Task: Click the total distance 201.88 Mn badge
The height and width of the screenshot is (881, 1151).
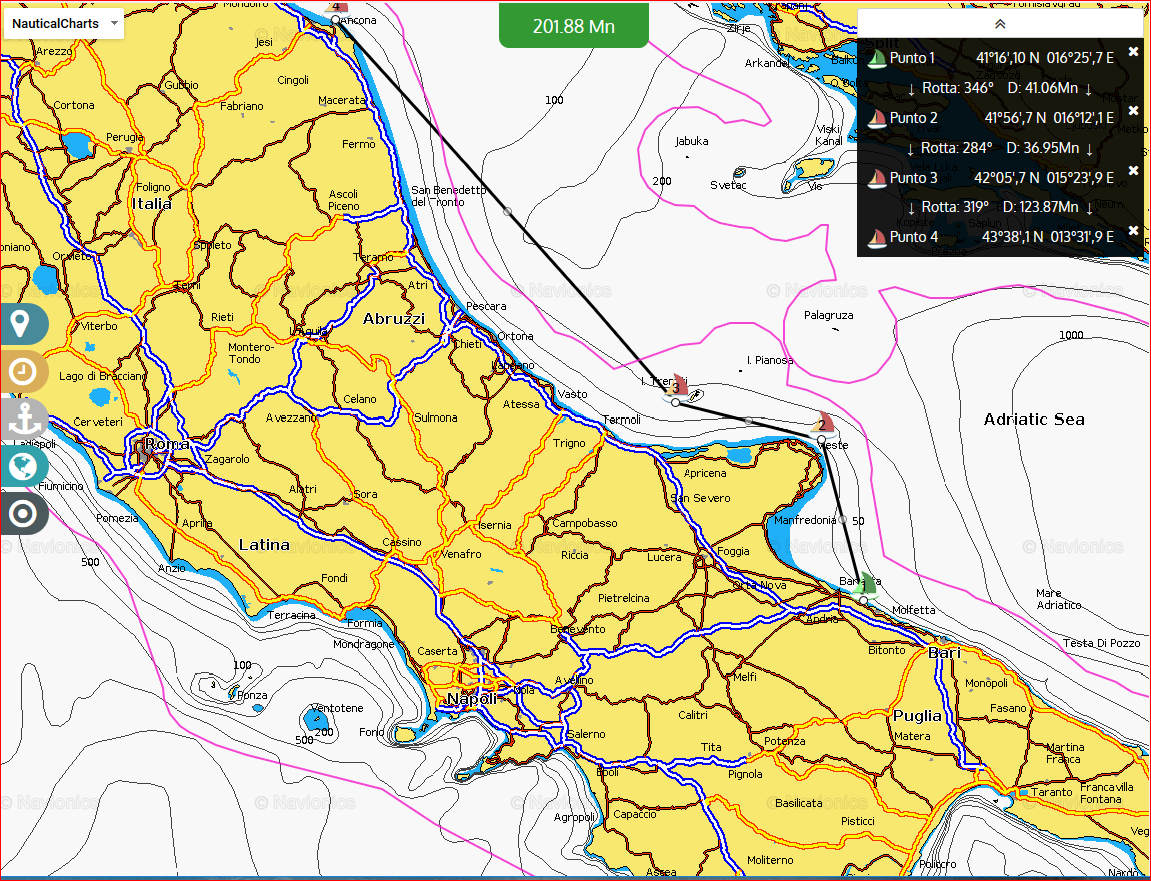Action: coord(573,26)
